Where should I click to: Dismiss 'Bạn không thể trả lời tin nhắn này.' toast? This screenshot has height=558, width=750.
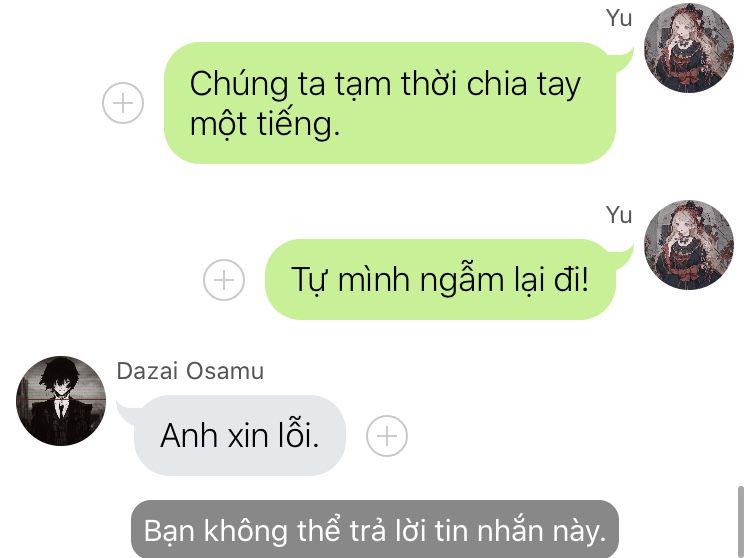[x=375, y=529]
